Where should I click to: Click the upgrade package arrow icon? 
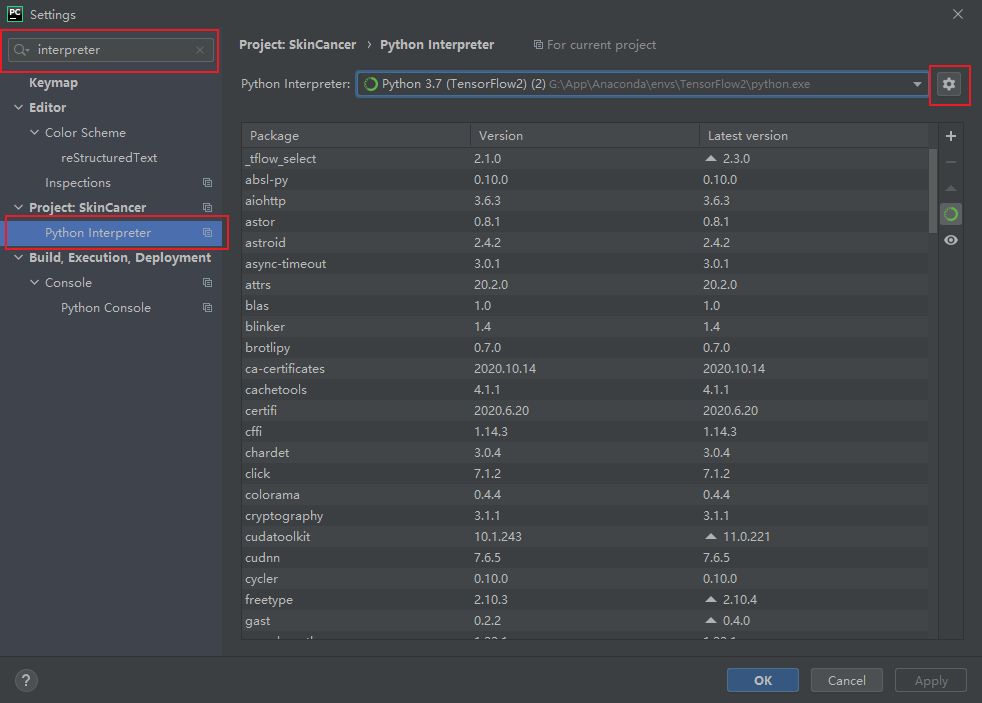(951, 188)
